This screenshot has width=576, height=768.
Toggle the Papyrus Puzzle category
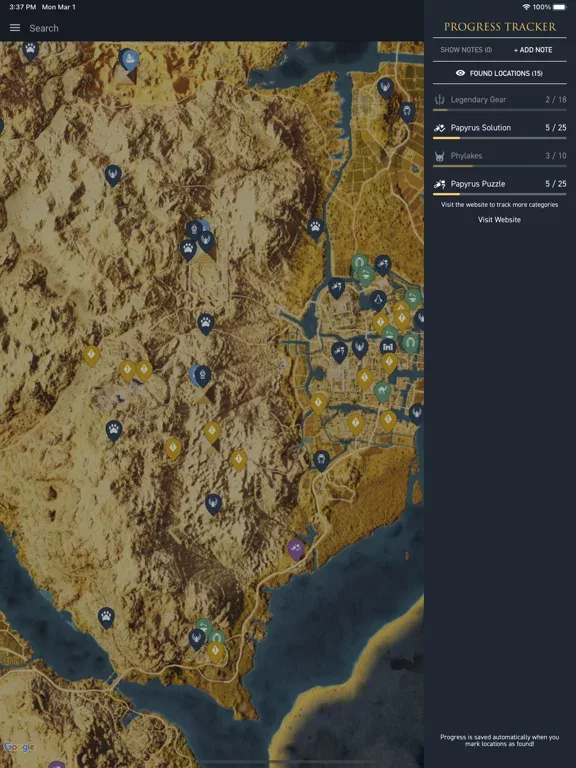(500, 184)
